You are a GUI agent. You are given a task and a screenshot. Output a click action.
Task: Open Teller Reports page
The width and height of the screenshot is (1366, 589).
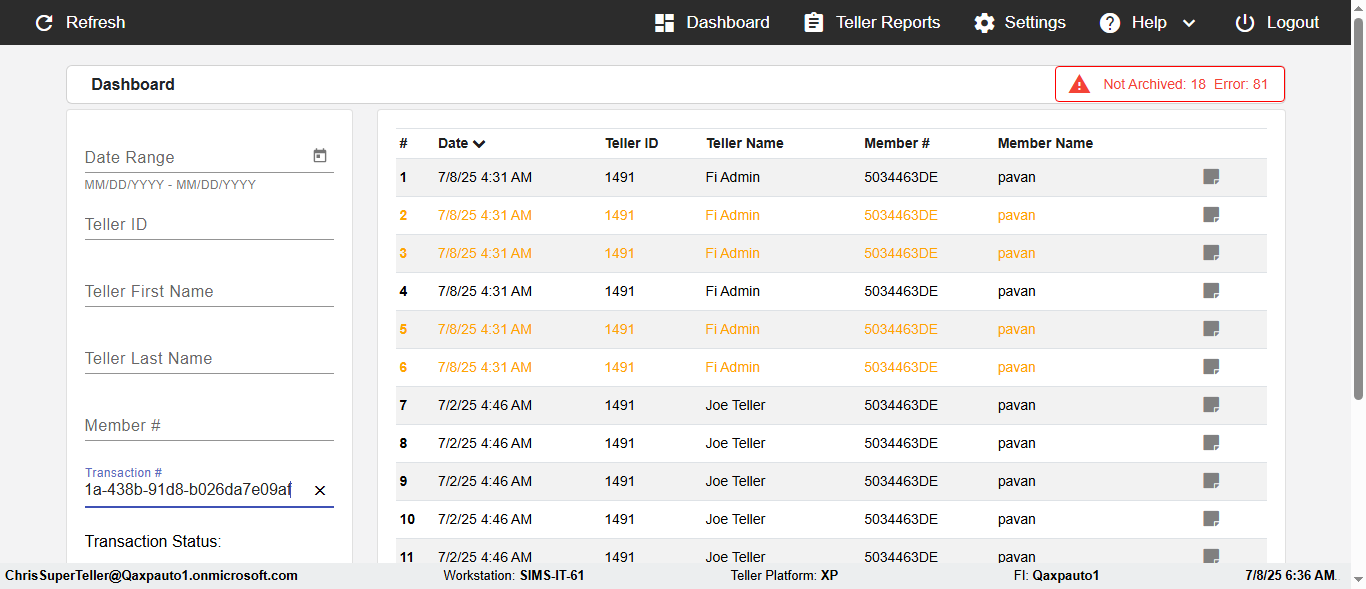872,23
